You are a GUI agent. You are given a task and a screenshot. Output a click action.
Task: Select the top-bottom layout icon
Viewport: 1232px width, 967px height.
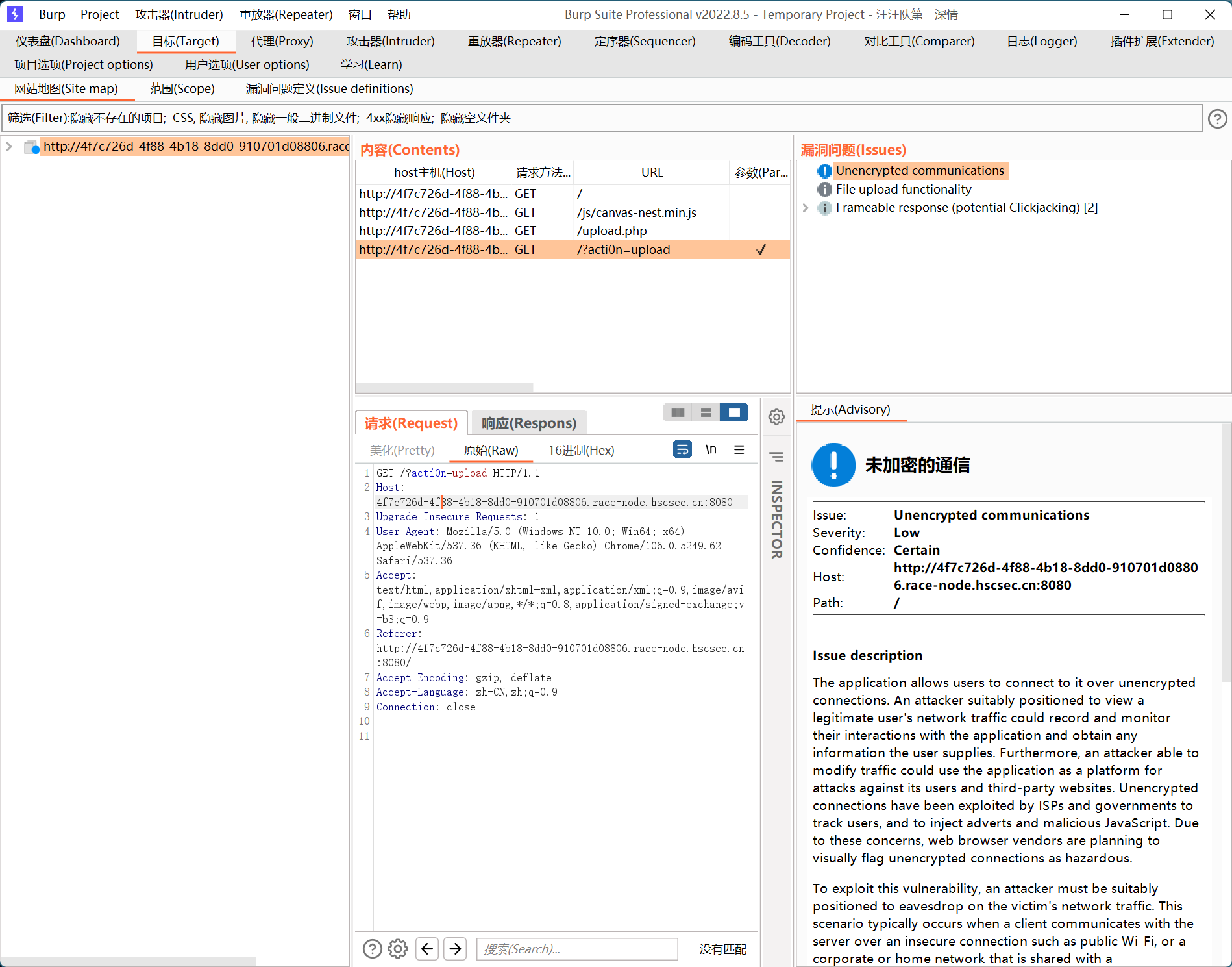pos(706,412)
